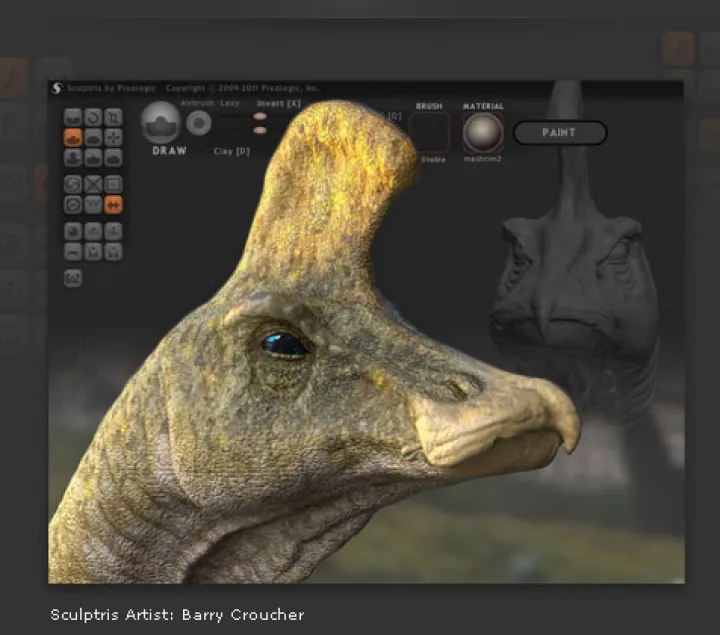Select the Flatten tool
The image size is (720, 635).
click(93, 137)
